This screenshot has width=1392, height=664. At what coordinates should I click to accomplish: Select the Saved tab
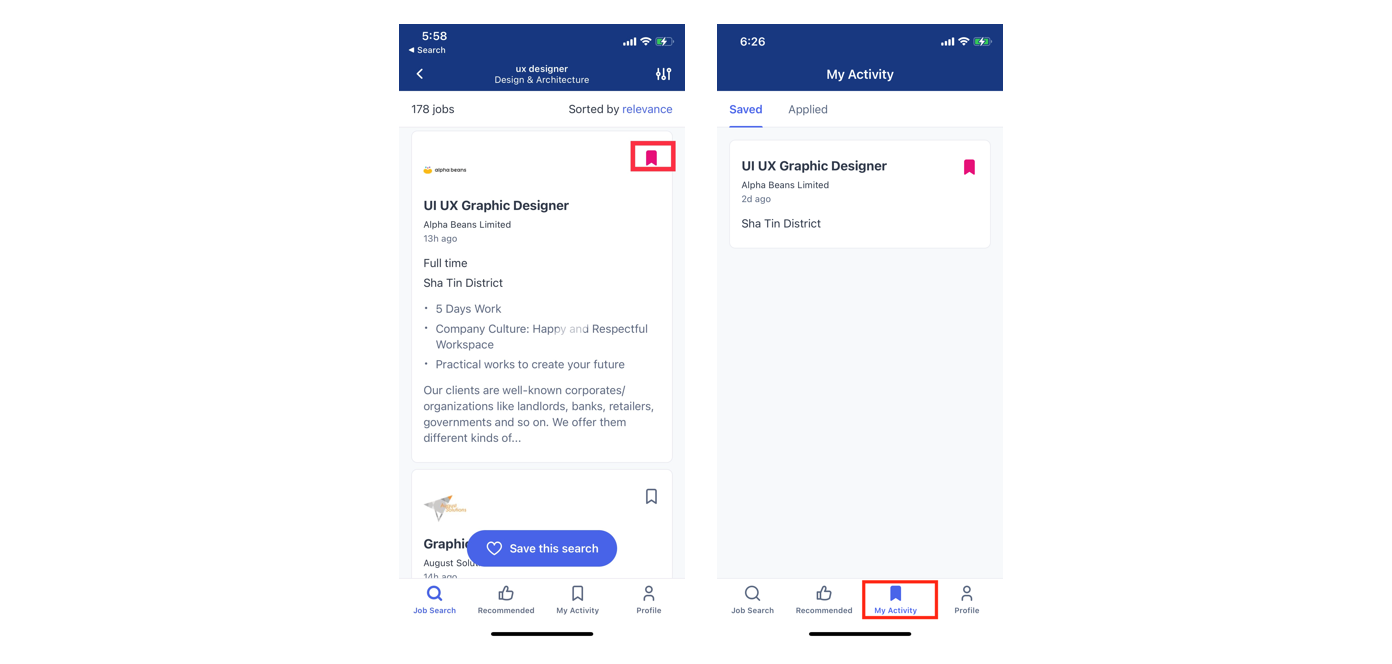[746, 109]
